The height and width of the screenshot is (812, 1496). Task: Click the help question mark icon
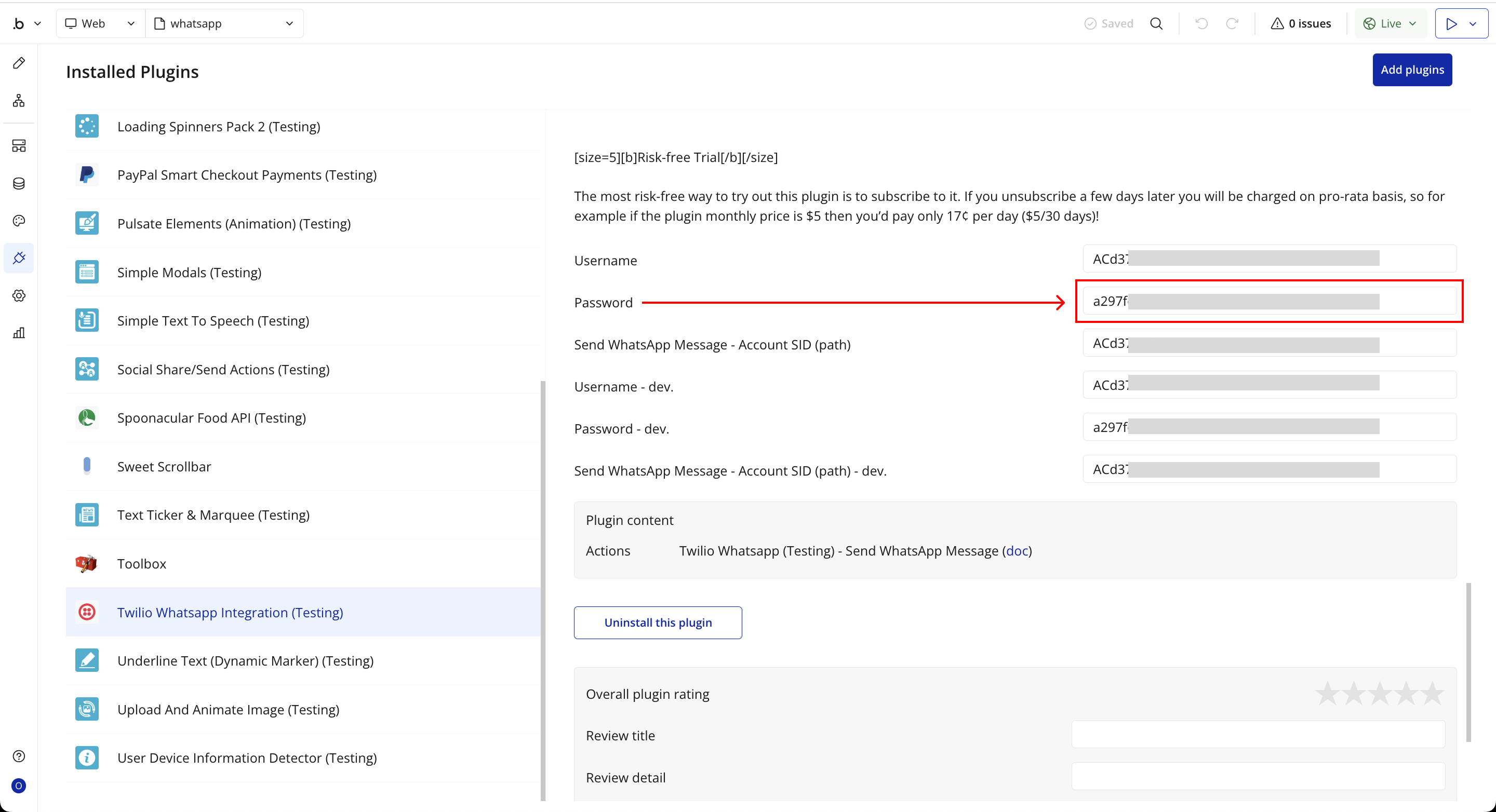point(19,756)
